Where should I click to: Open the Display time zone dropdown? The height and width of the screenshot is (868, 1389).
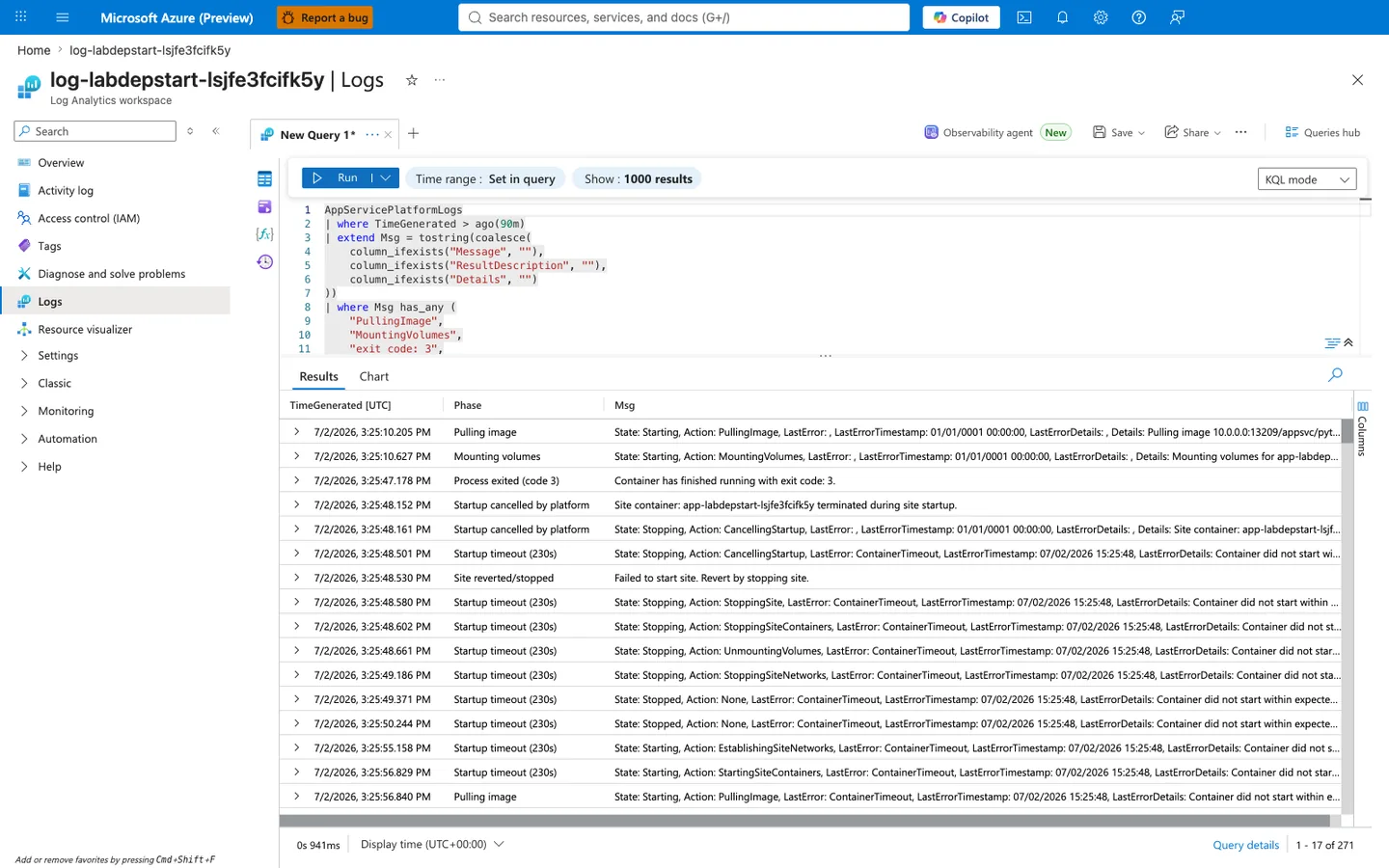pos(432,844)
